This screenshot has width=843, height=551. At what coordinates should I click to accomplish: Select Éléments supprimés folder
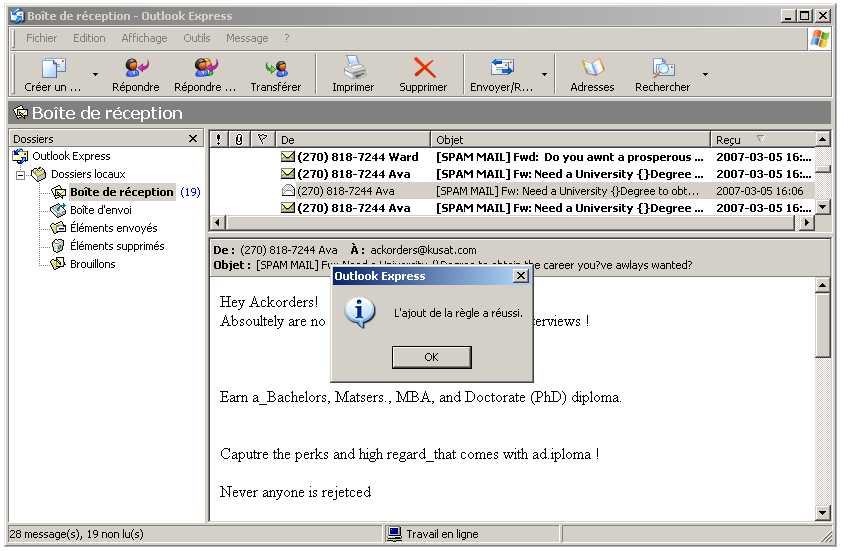click(117, 246)
